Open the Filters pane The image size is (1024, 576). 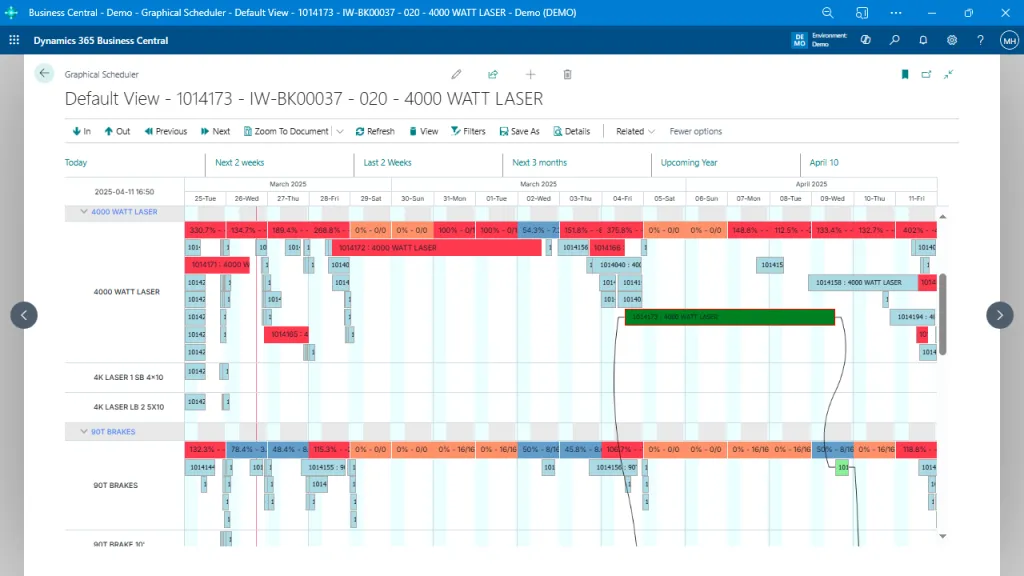tap(468, 131)
